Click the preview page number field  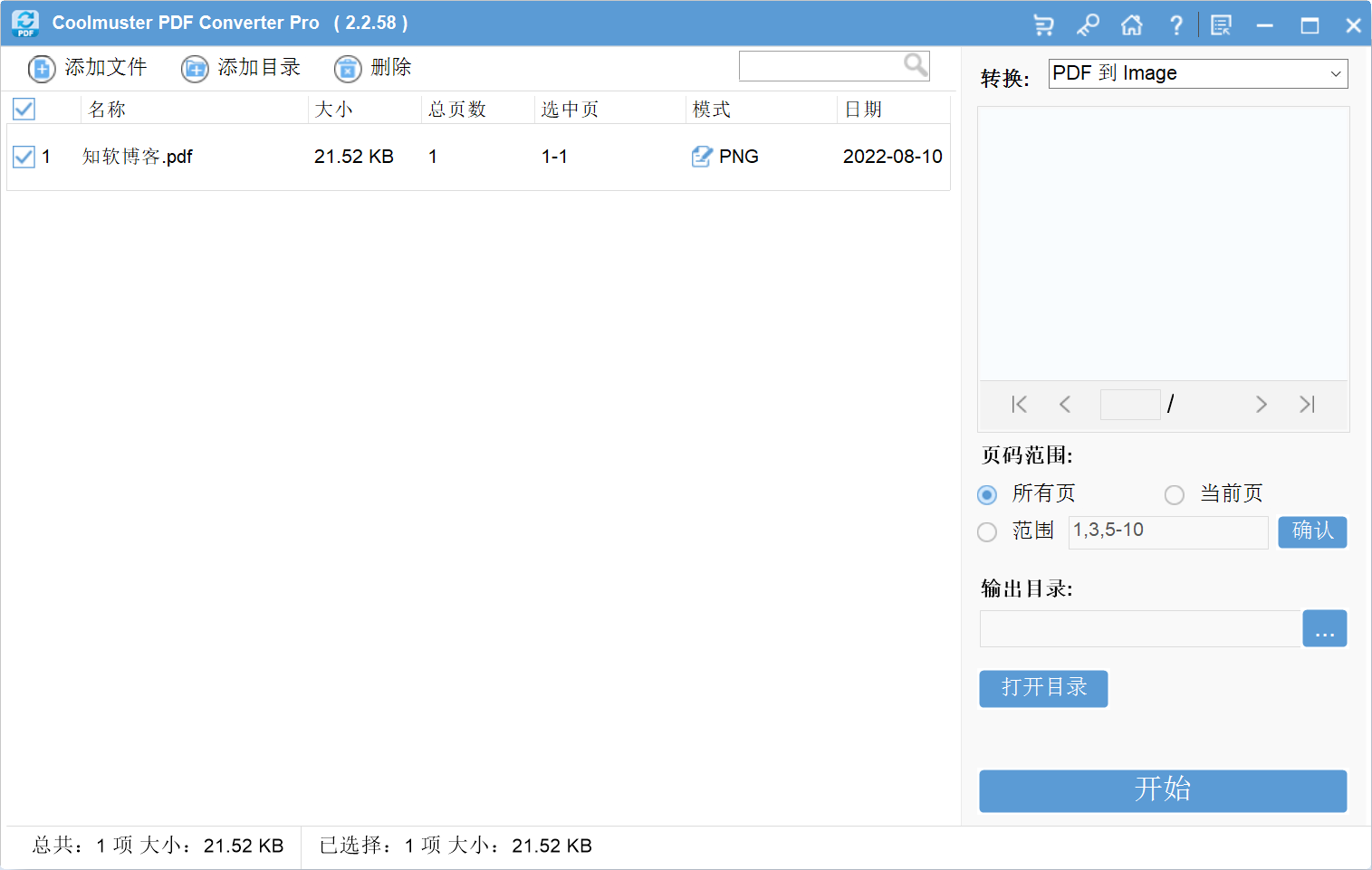tap(1130, 405)
